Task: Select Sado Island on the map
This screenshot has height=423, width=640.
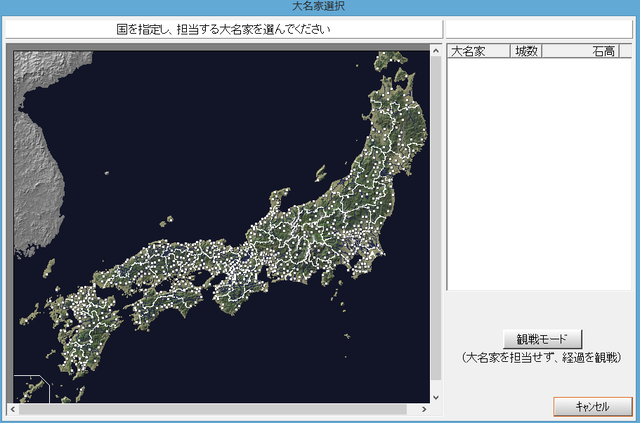Action: pos(321,174)
